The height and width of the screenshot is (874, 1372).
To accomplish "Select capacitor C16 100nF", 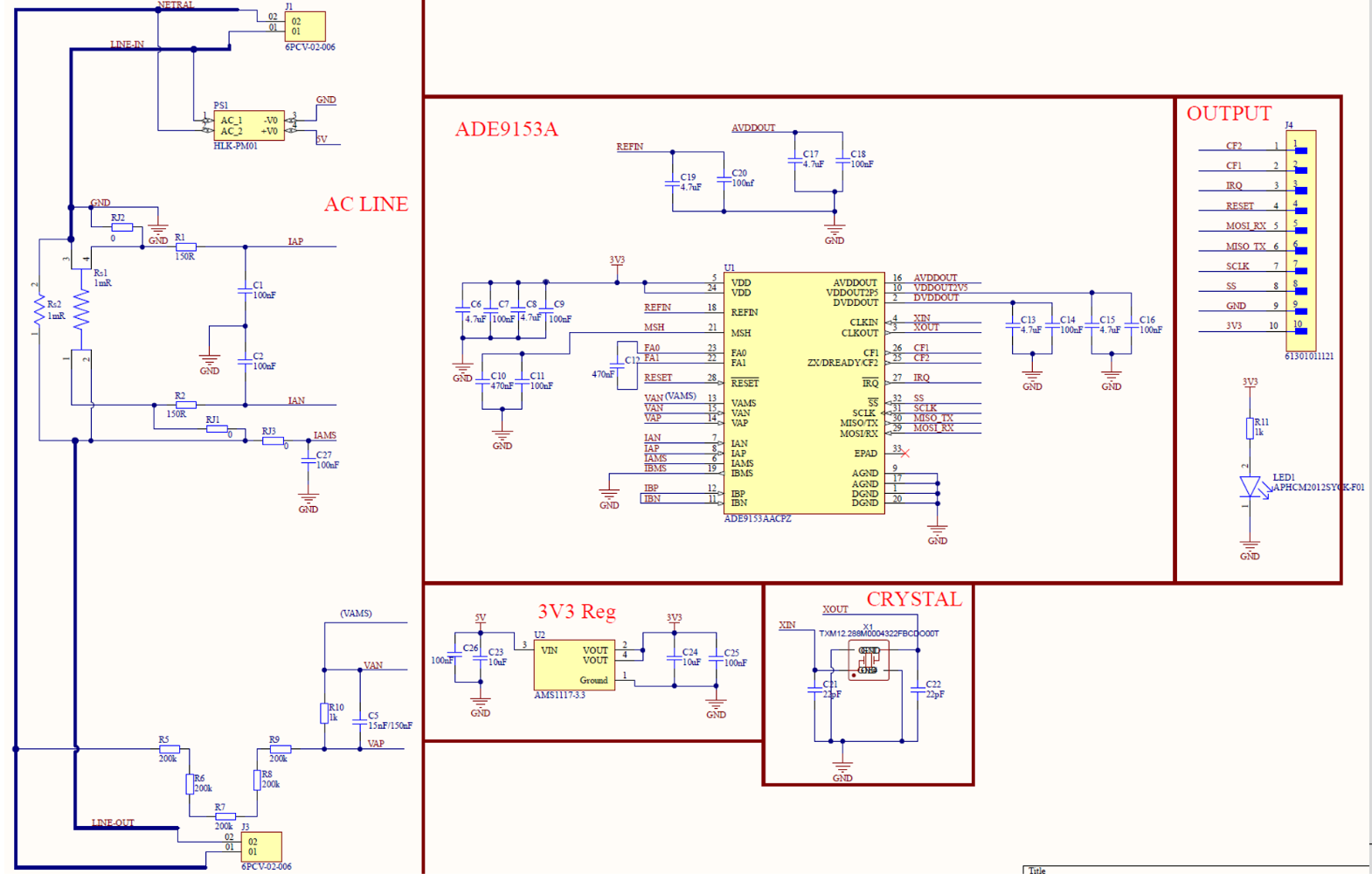I will point(1132,325).
